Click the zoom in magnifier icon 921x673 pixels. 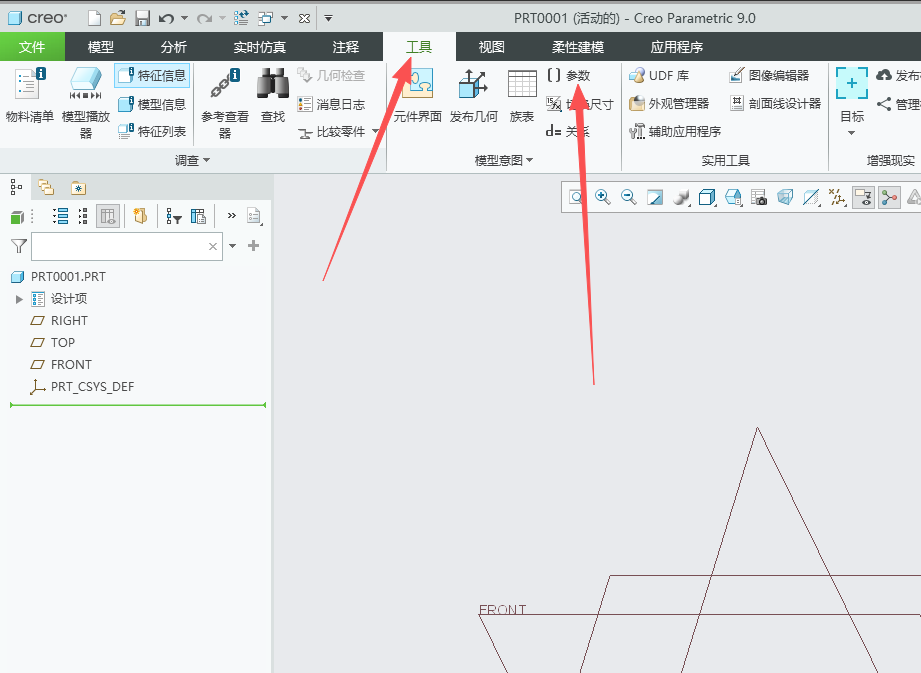602,197
